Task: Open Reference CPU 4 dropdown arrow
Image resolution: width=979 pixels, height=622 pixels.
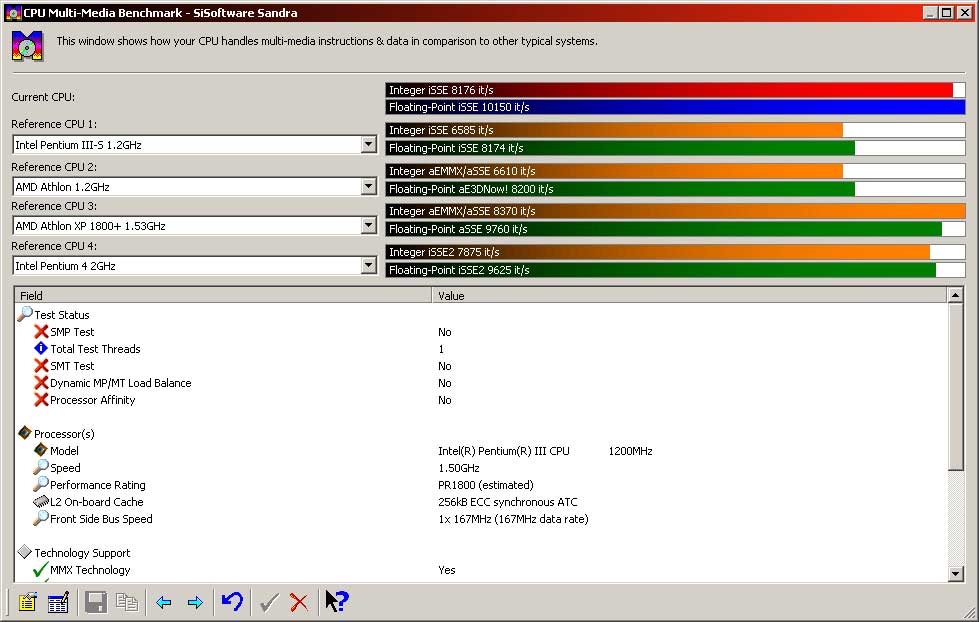Action: [368, 265]
